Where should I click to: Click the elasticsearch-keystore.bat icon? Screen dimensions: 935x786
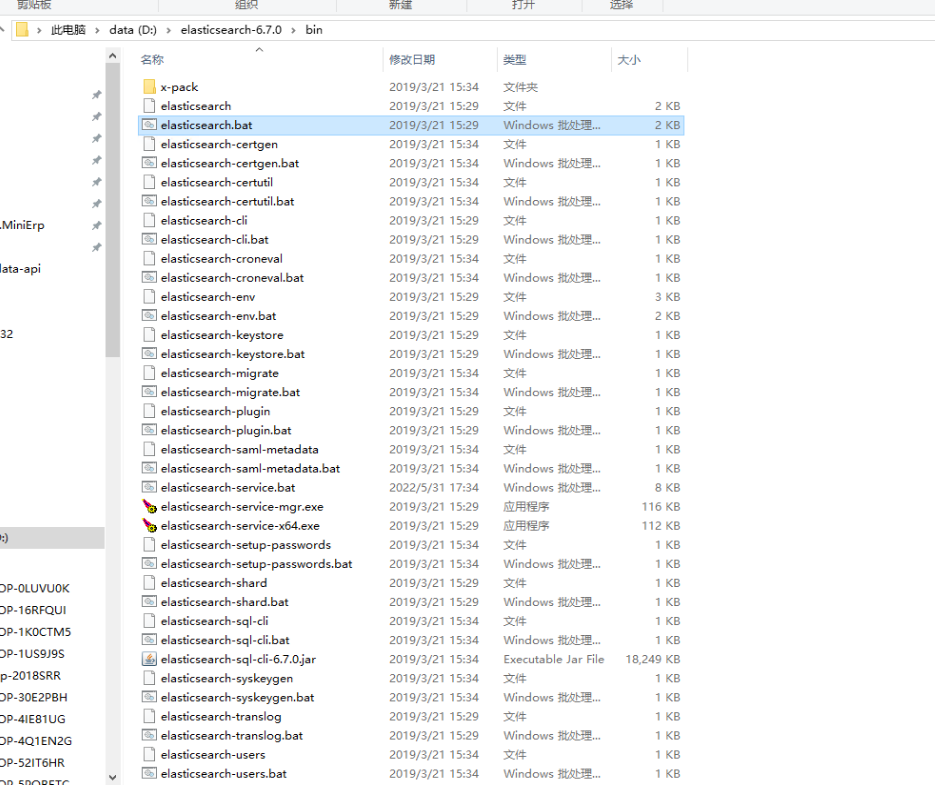(x=150, y=354)
